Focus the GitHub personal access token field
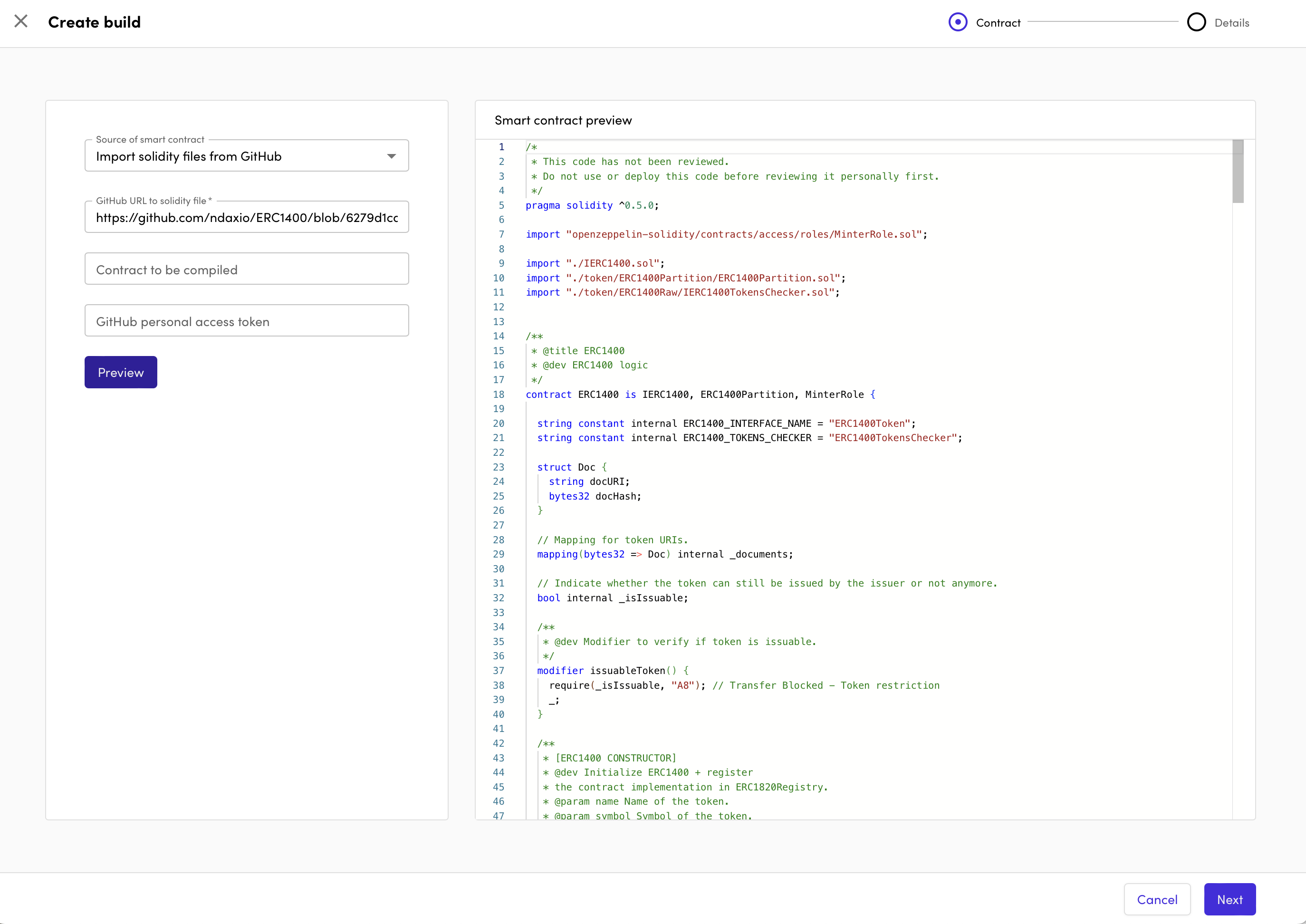The width and height of the screenshot is (1306, 924). [246, 321]
